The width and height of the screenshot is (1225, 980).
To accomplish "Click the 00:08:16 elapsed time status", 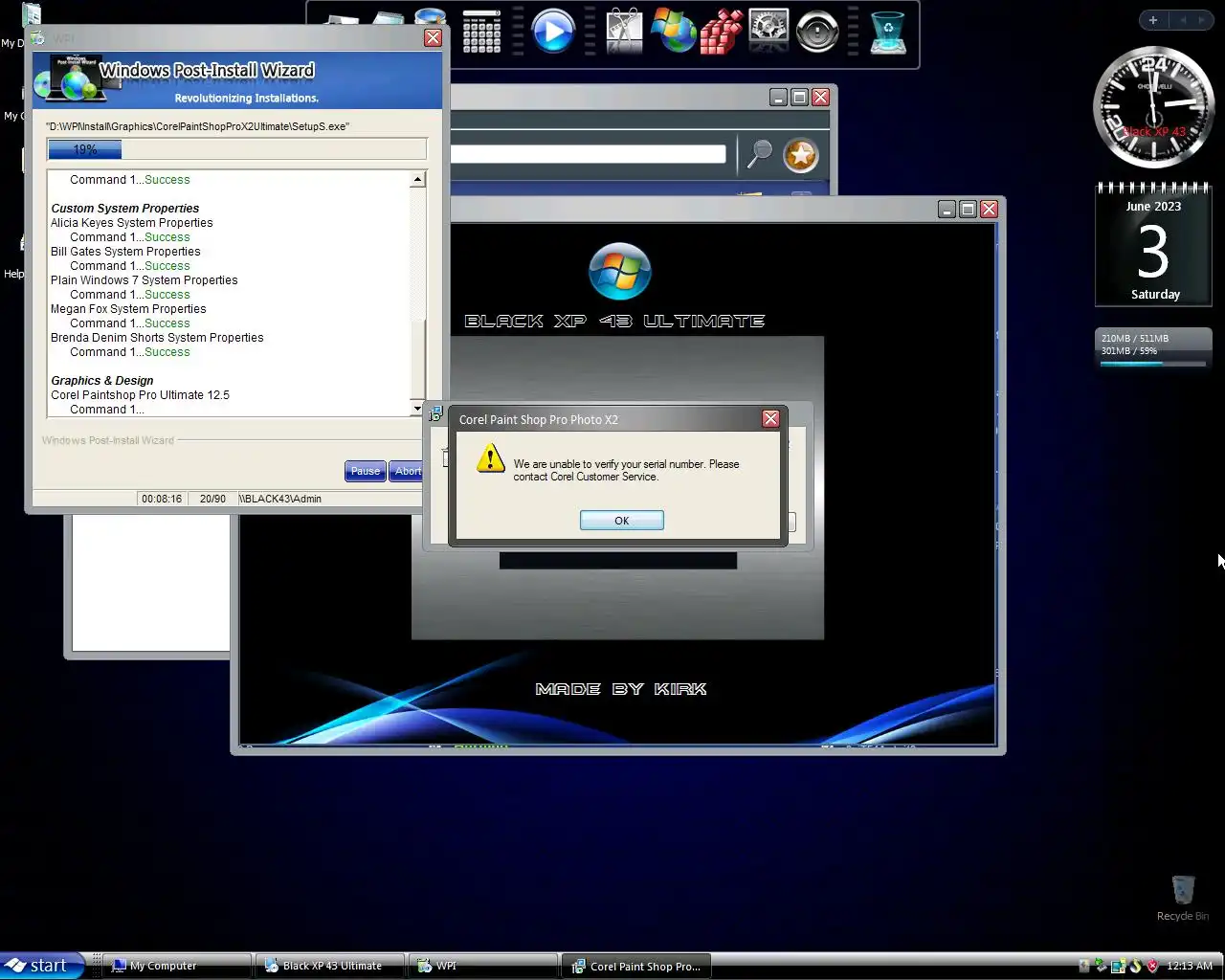I will (162, 499).
